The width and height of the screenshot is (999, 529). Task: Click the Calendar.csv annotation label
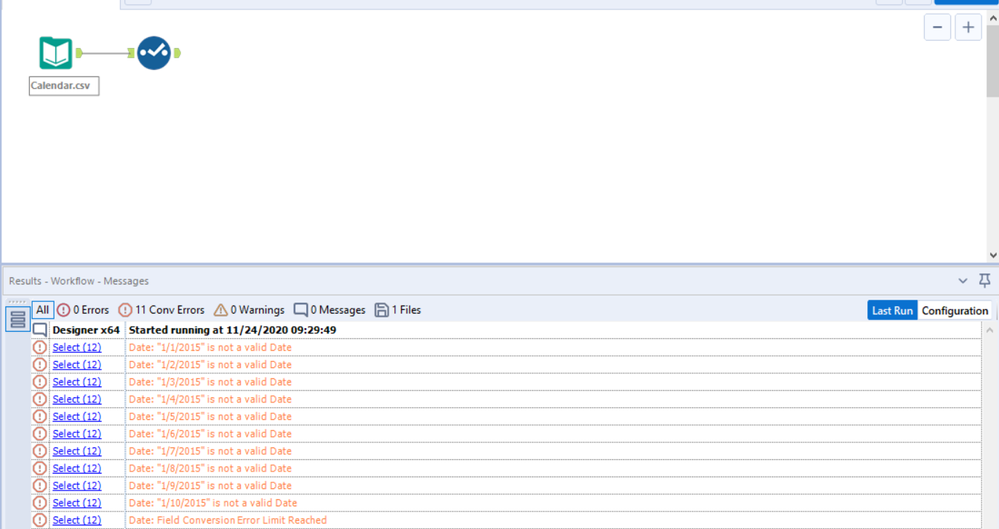[x=64, y=85]
